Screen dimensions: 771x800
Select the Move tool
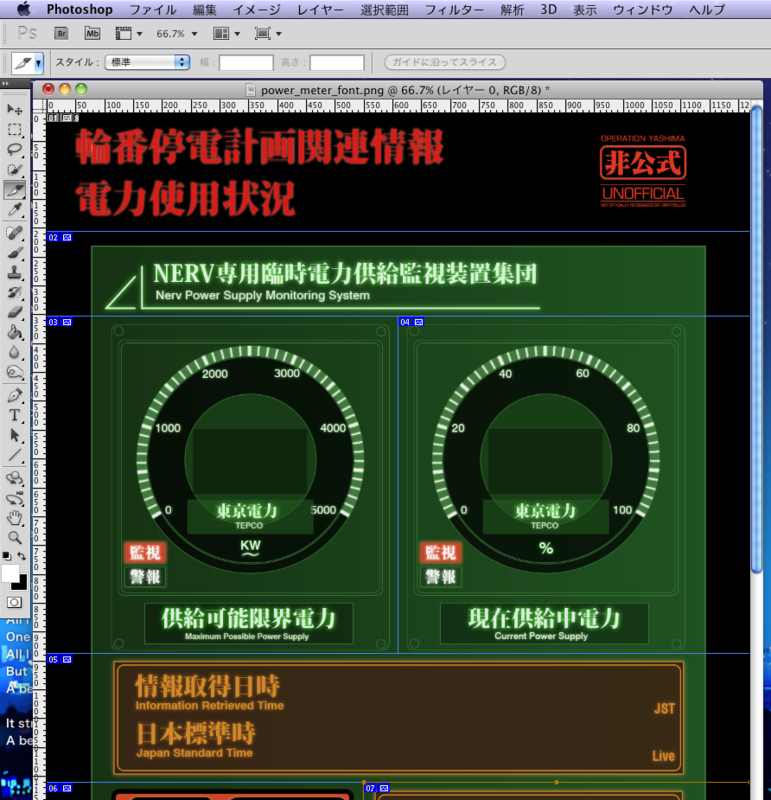[x=14, y=109]
